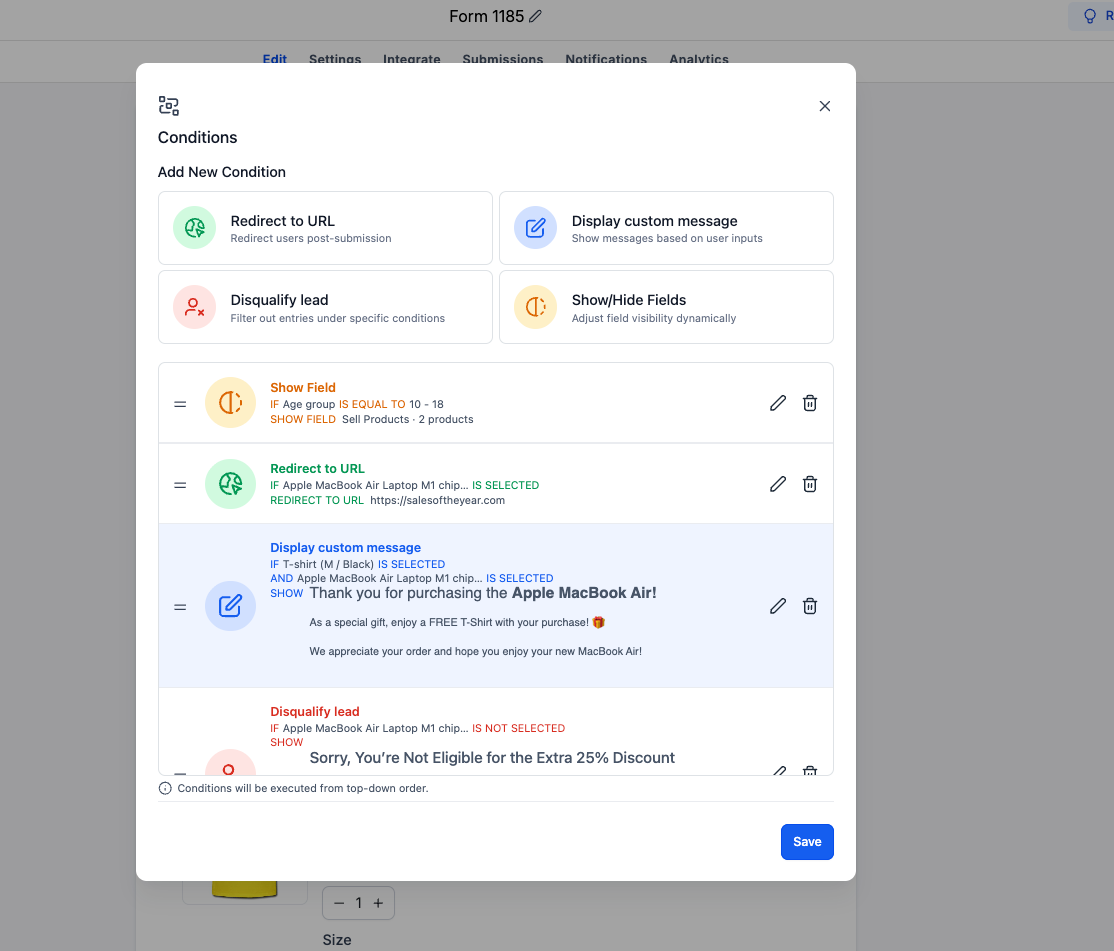The height and width of the screenshot is (951, 1114).
Task: Edit the Redirect to URL condition
Action: click(x=778, y=484)
